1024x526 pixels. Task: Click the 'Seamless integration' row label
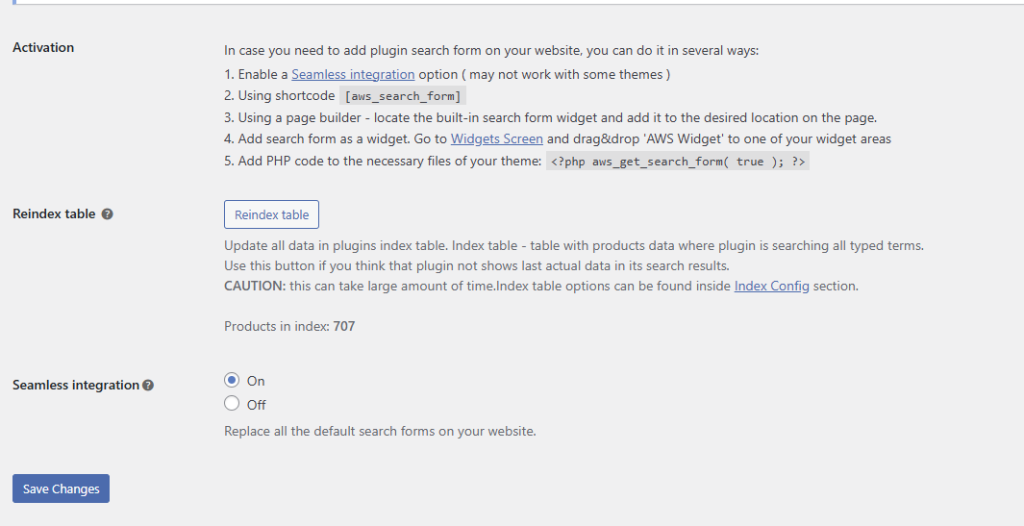(76, 385)
